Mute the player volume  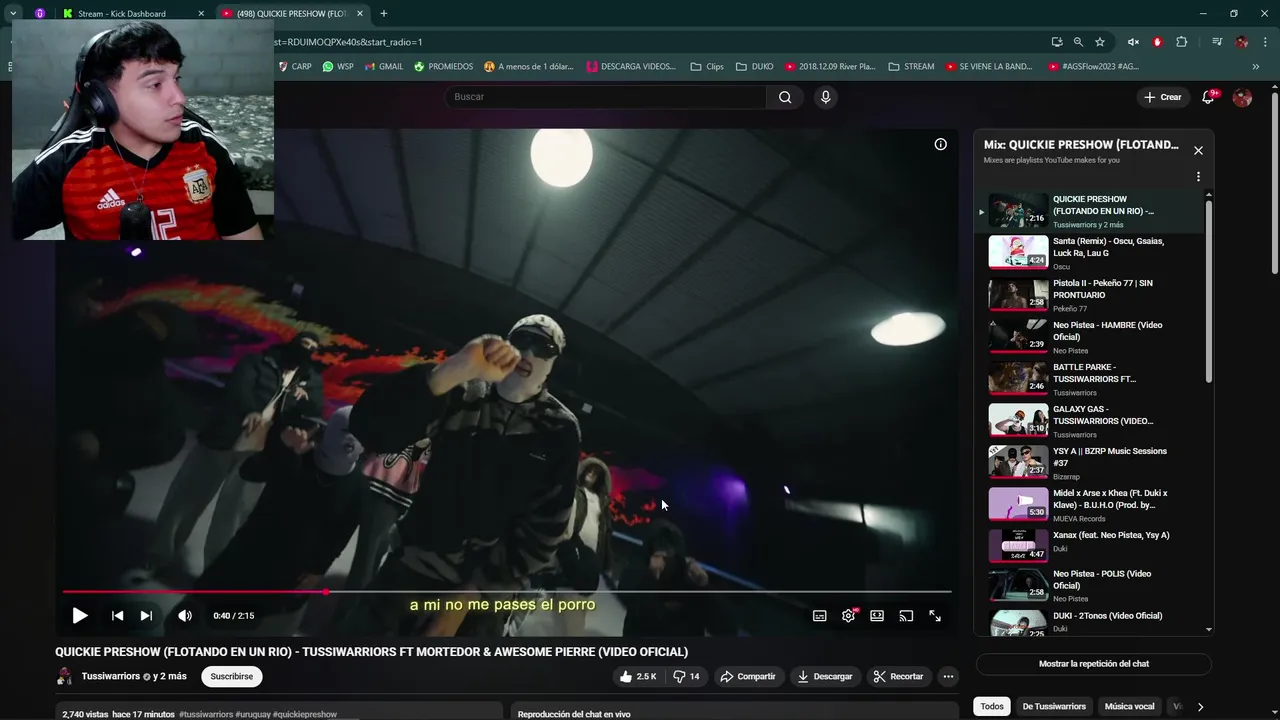185,616
